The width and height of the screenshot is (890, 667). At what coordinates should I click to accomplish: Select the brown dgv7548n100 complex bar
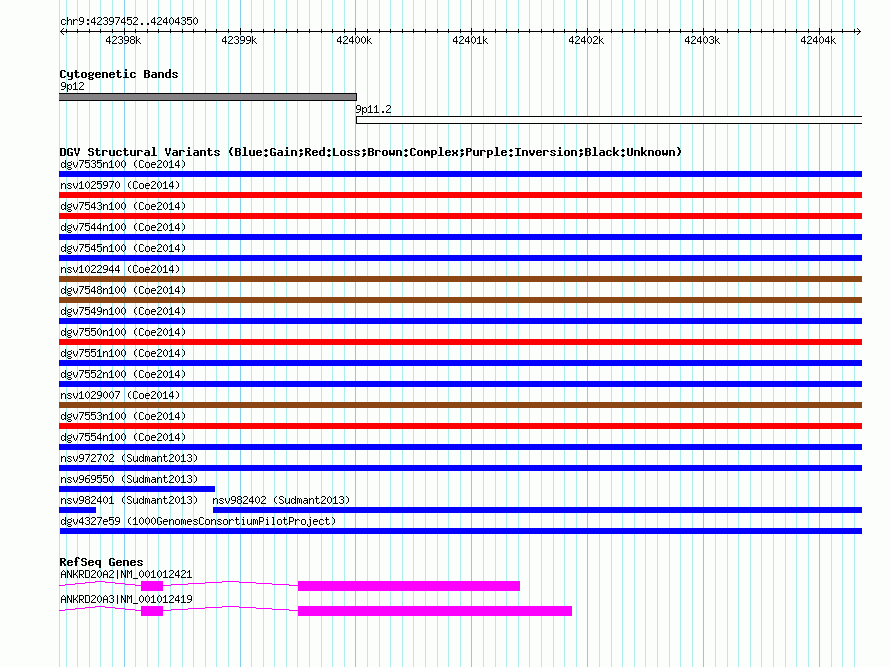click(460, 300)
